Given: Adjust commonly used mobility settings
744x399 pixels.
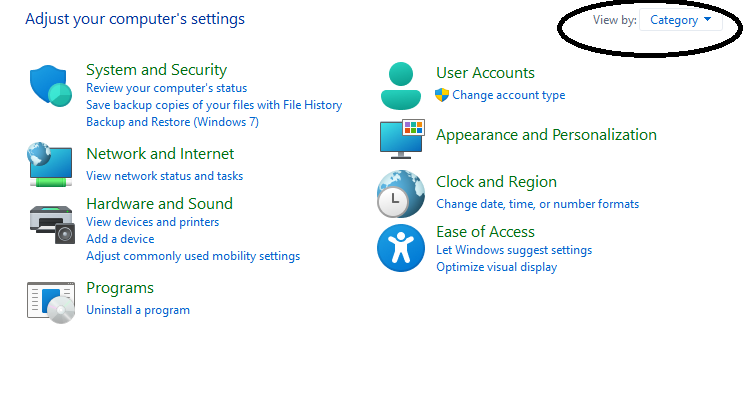Looking at the screenshot, I should tap(193, 256).
